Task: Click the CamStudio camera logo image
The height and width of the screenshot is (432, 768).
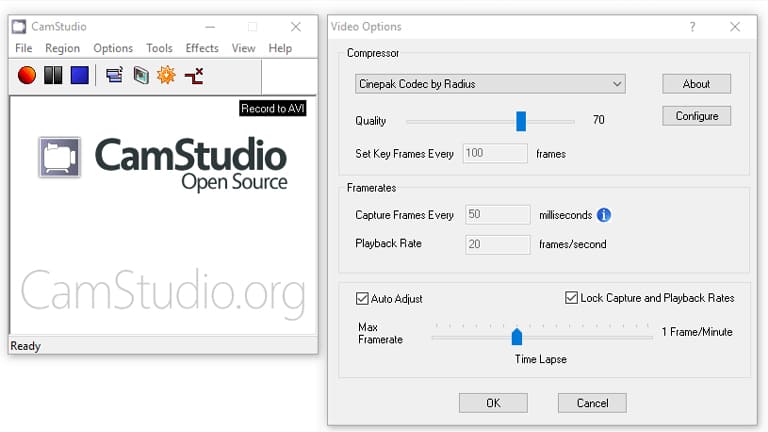Action: coord(60,157)
